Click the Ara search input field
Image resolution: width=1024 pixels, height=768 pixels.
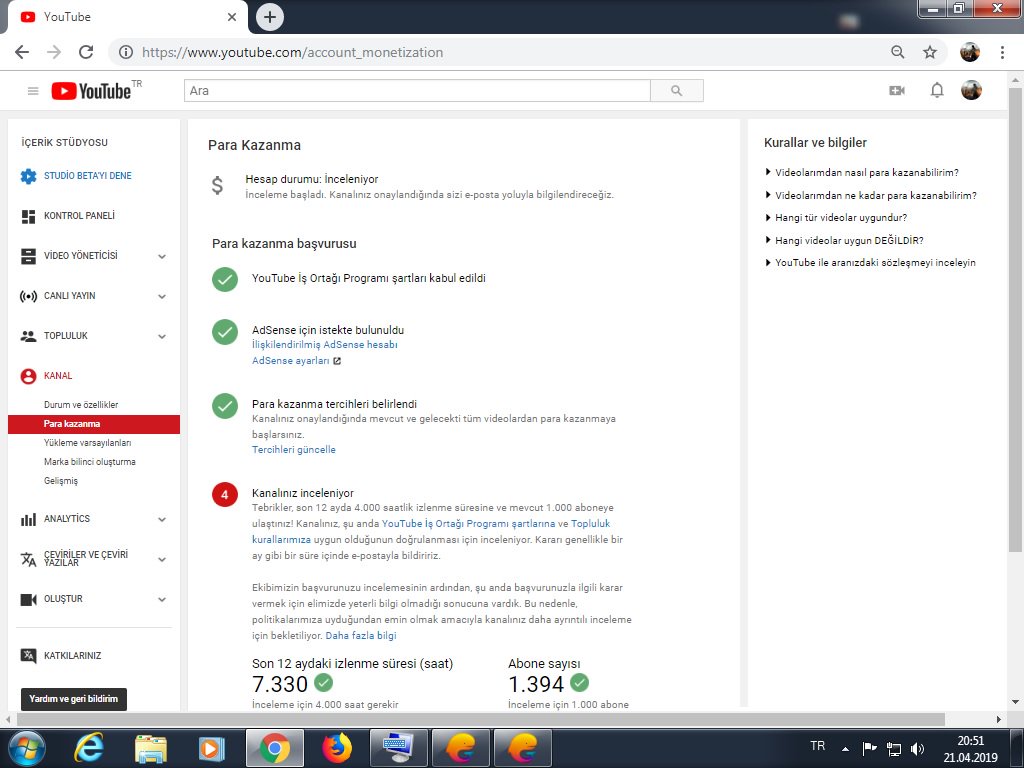pyautogui.click(x=417, y=91)
